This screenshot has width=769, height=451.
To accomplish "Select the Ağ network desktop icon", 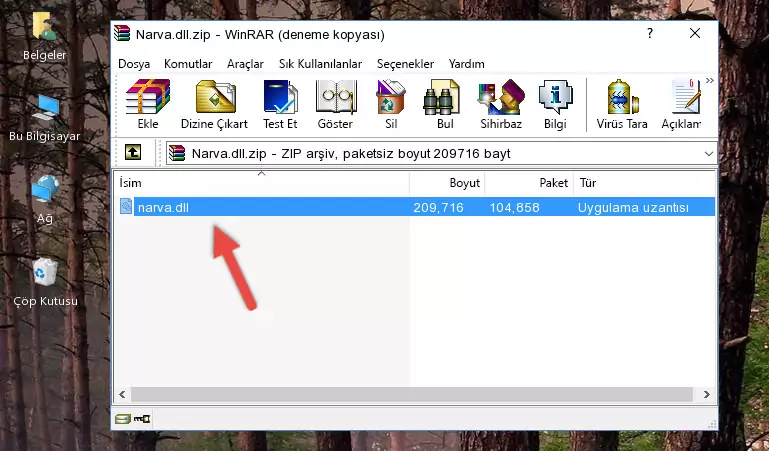I will coord(45,200).
